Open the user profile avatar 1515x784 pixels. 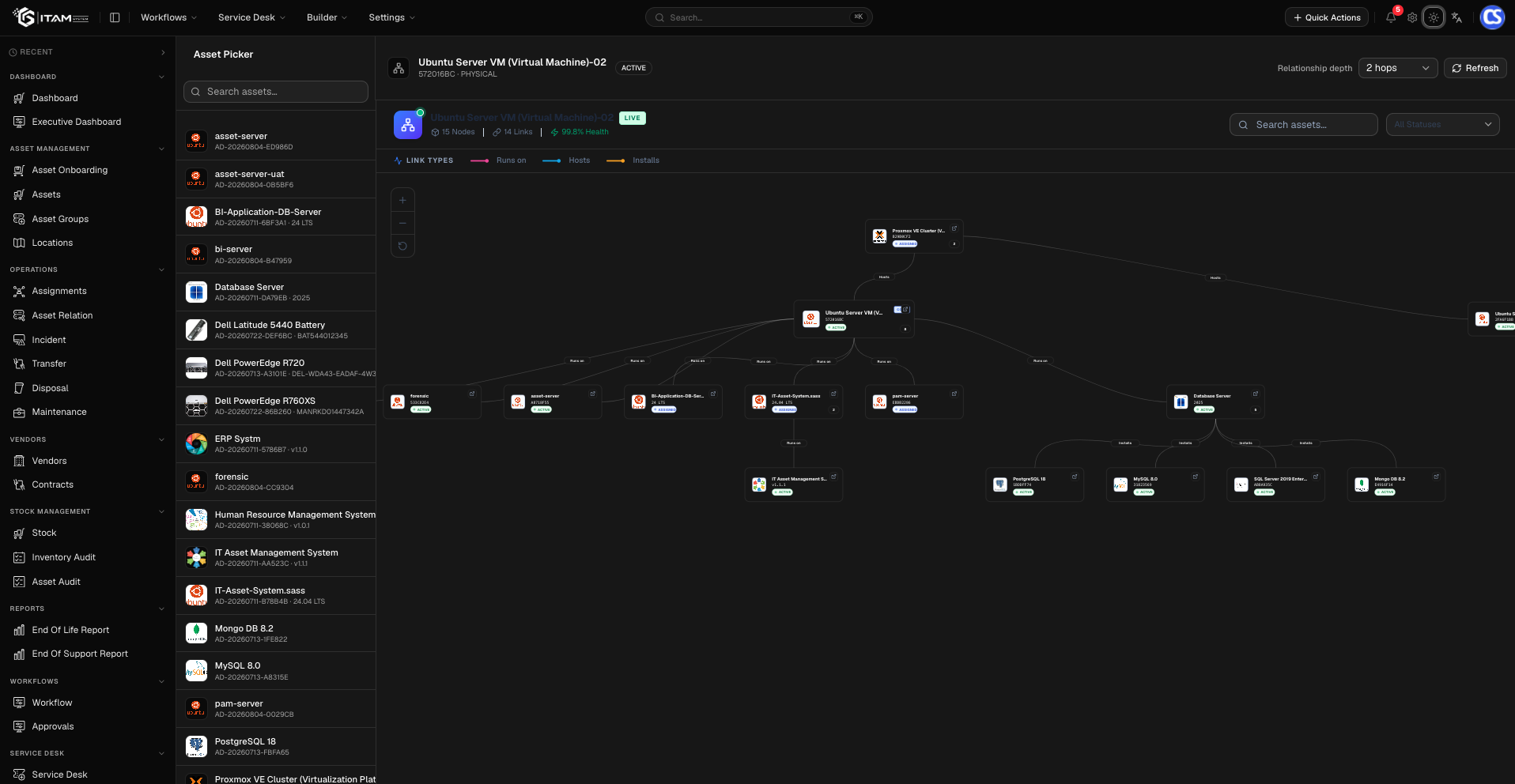pos(1492,17)
